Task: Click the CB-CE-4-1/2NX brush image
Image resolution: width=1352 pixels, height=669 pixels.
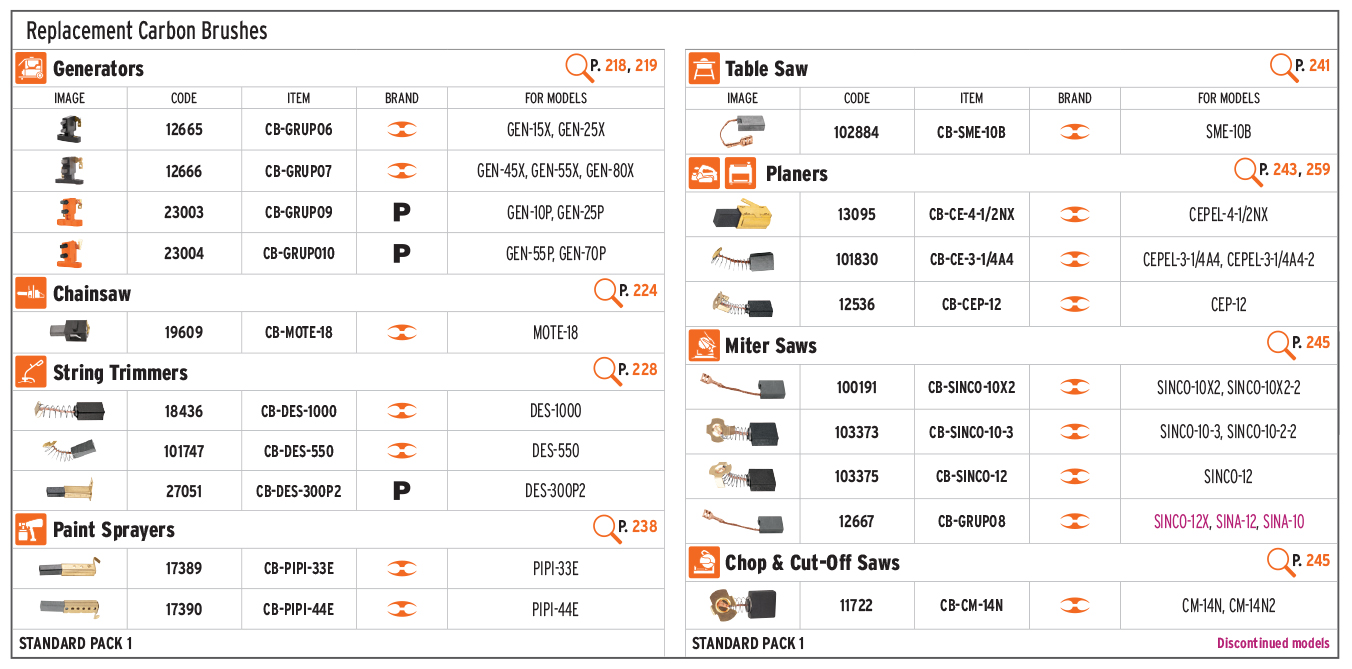Action: pos(742,215)
